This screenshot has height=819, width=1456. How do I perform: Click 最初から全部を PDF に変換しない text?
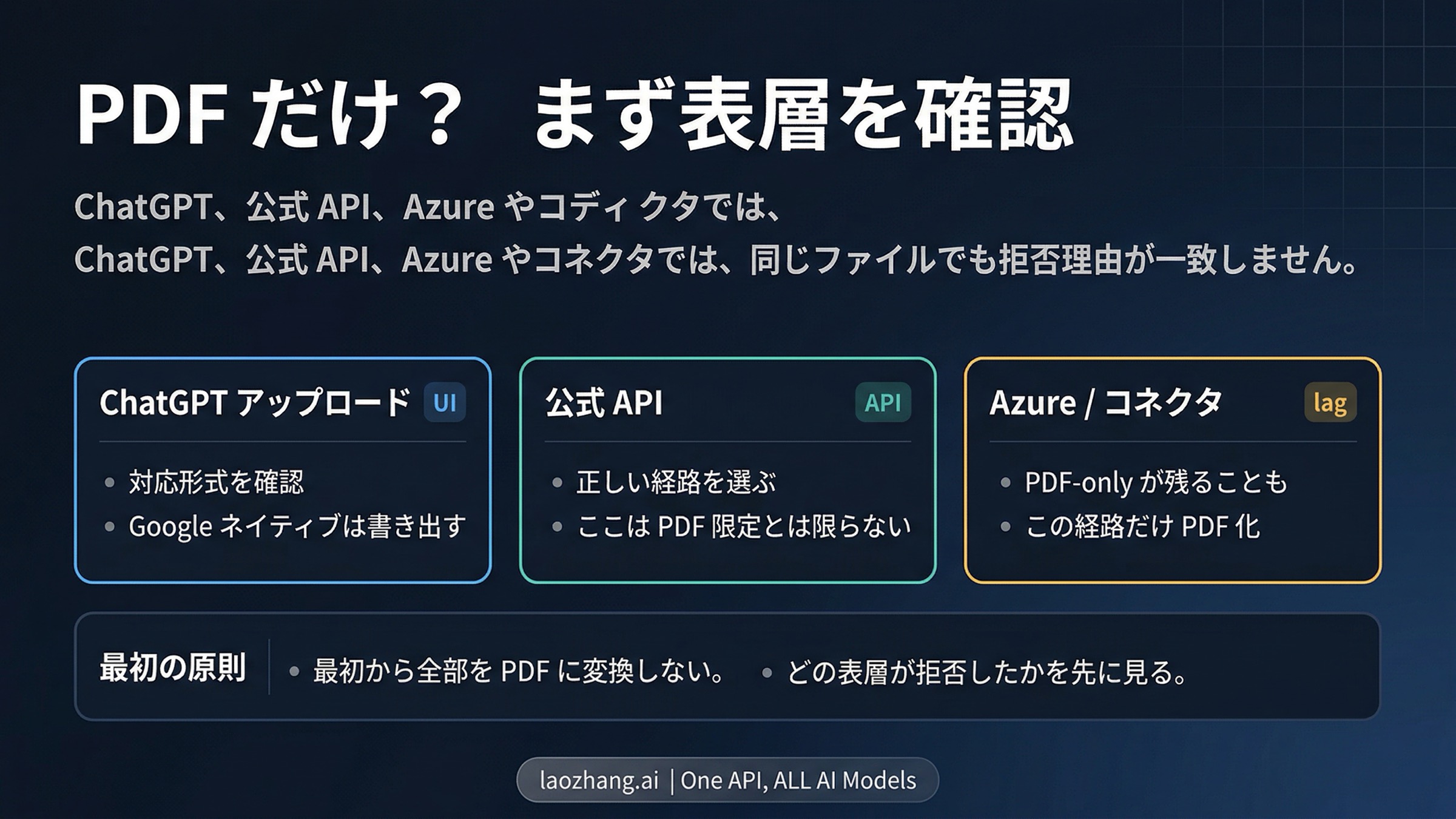519,672
